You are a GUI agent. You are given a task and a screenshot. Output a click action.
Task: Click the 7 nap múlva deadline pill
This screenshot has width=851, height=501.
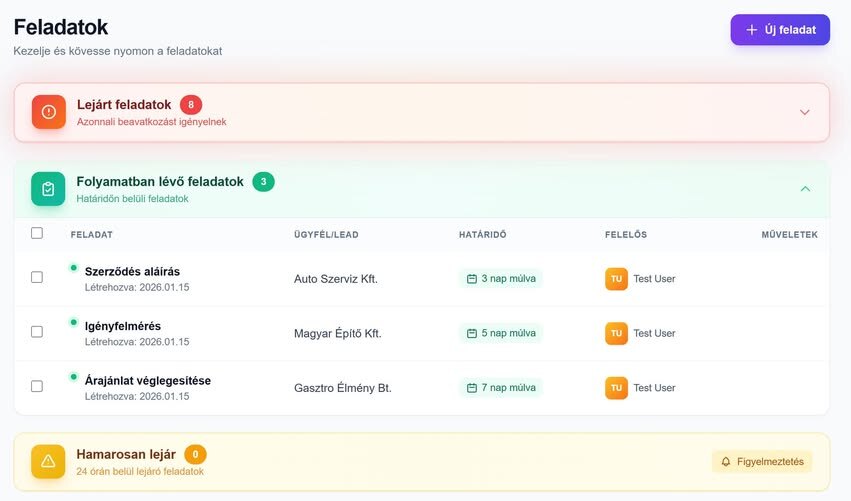click(x=501, y=388)
